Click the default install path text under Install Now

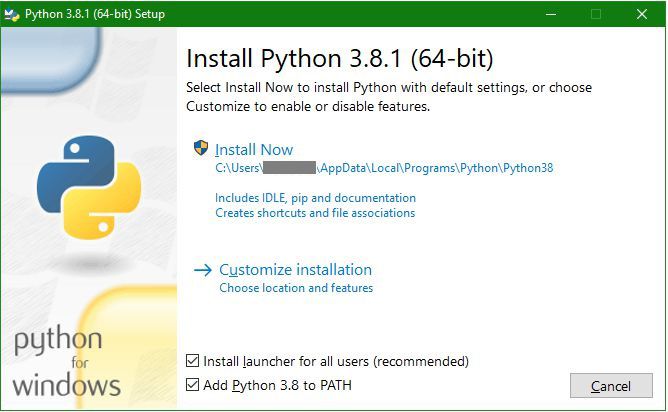384,168
